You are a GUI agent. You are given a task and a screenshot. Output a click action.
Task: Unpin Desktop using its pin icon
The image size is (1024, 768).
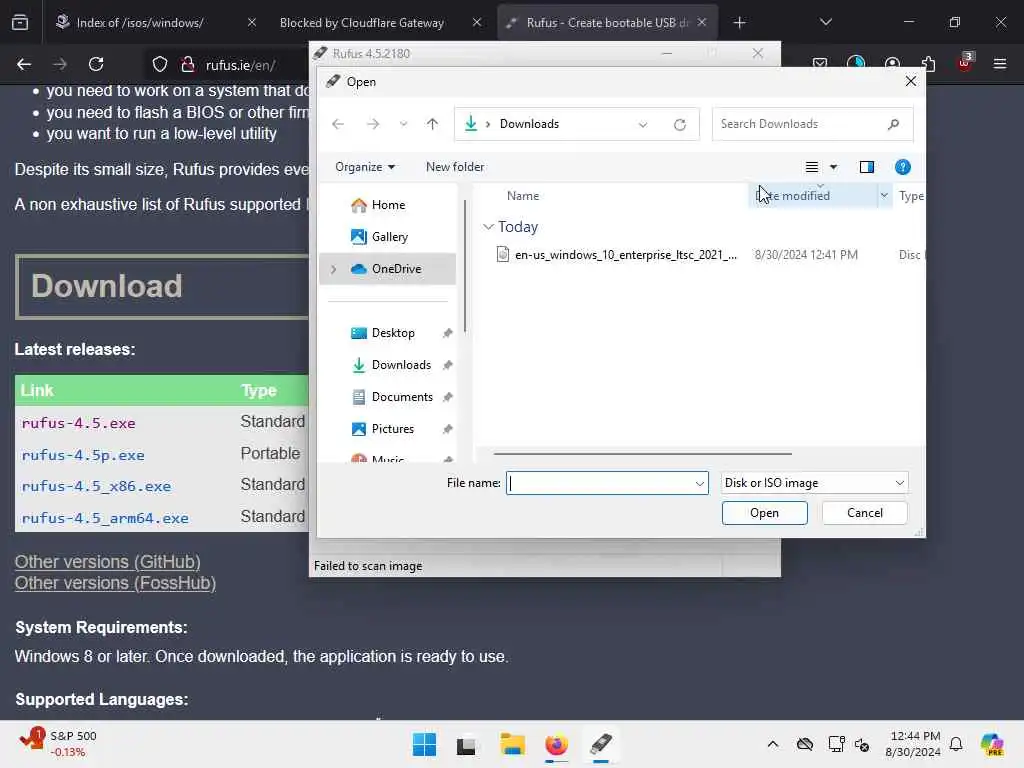447,333
